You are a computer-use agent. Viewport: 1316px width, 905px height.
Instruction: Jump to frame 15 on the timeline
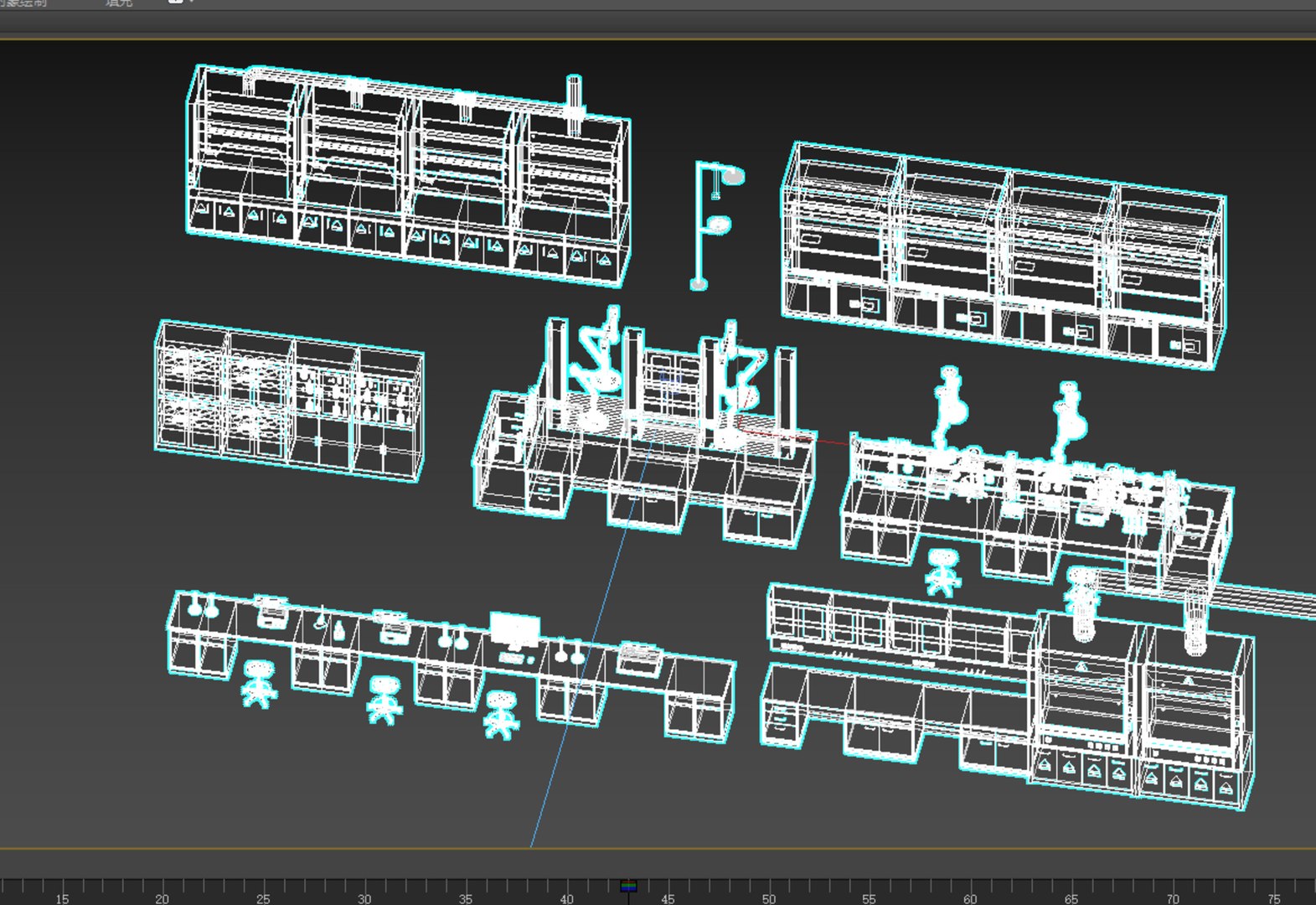(x=61, y=898)
